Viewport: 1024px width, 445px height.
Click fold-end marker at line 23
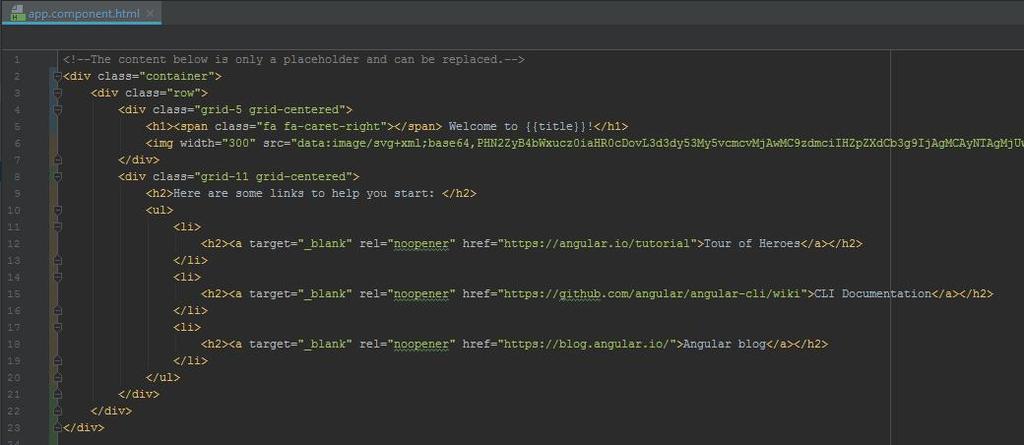pos(58,427)
